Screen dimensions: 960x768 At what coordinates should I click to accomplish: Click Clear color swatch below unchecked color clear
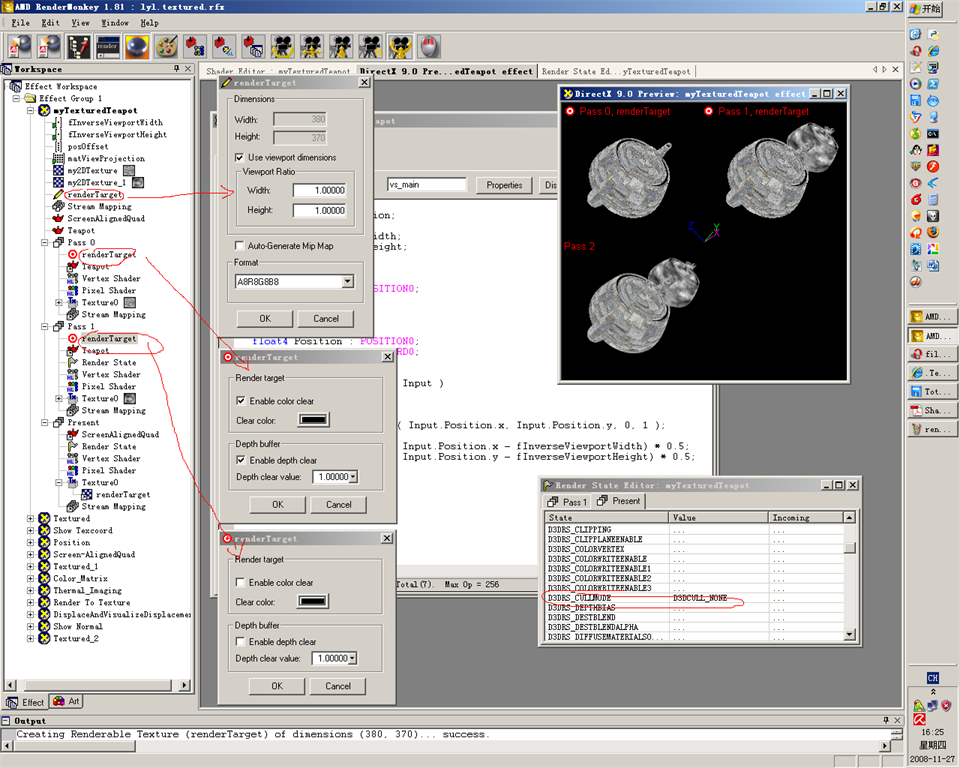click(312, 601)
